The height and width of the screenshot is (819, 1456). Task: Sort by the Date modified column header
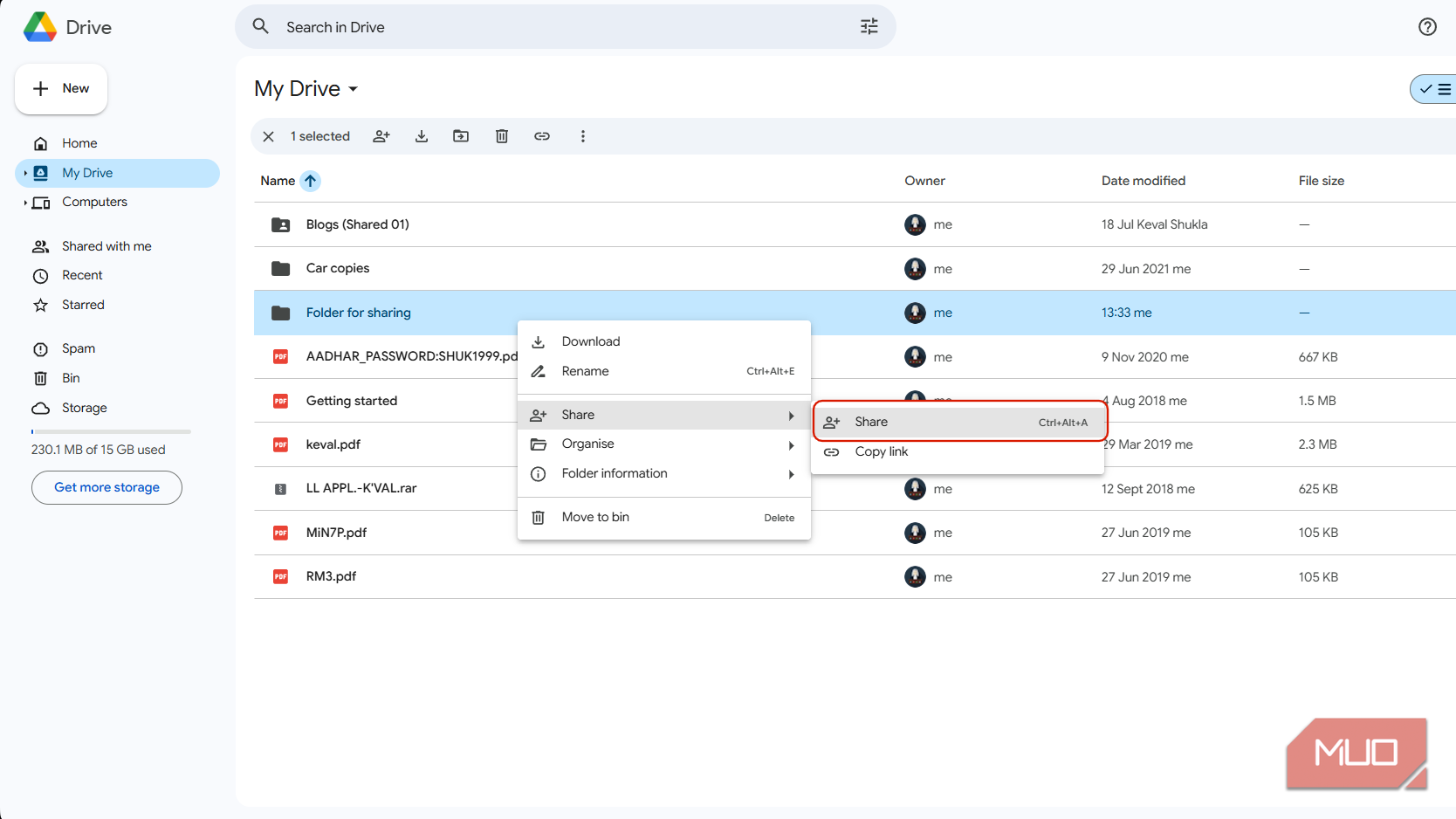click(1144, 181)
